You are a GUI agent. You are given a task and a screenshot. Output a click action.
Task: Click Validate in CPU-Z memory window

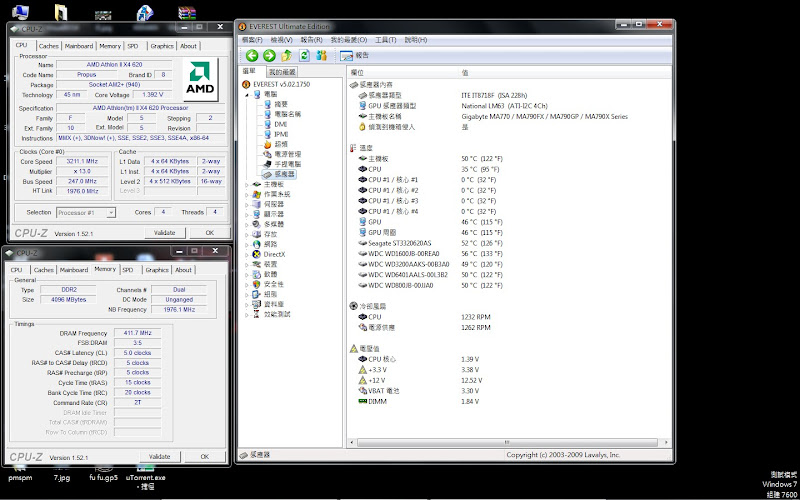click(159, 457)
